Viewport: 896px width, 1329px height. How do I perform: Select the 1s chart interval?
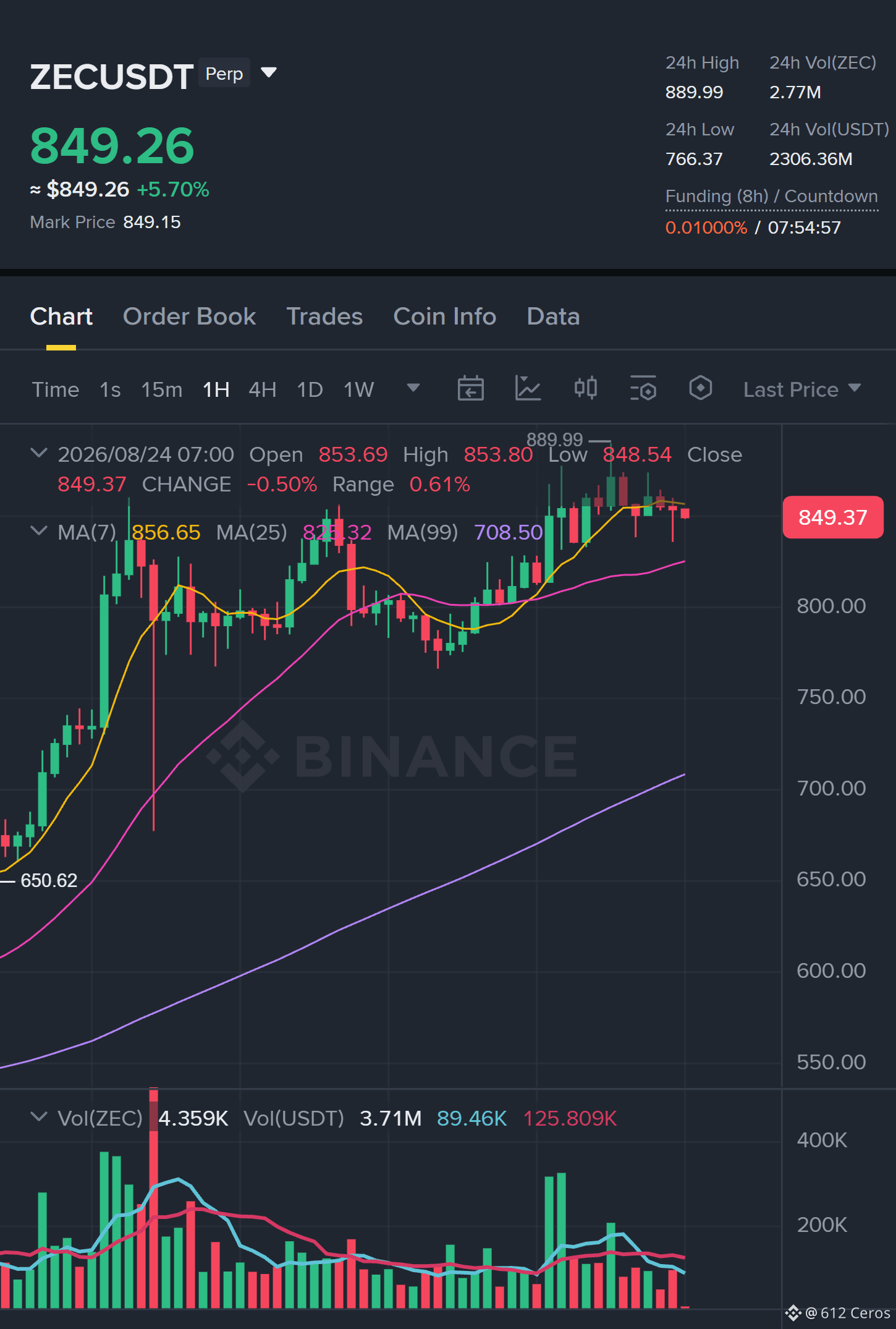pyautogui.click(x=110, y=389)
